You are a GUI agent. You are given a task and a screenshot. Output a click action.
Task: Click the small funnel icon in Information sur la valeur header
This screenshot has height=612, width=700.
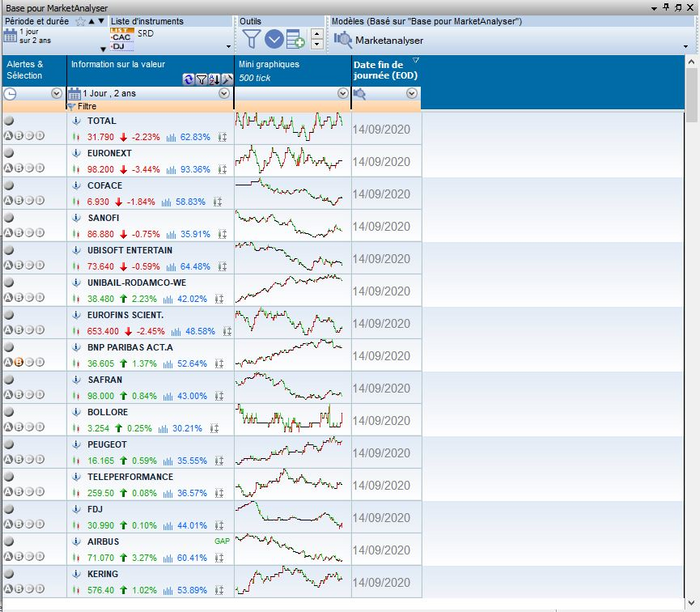201,79
